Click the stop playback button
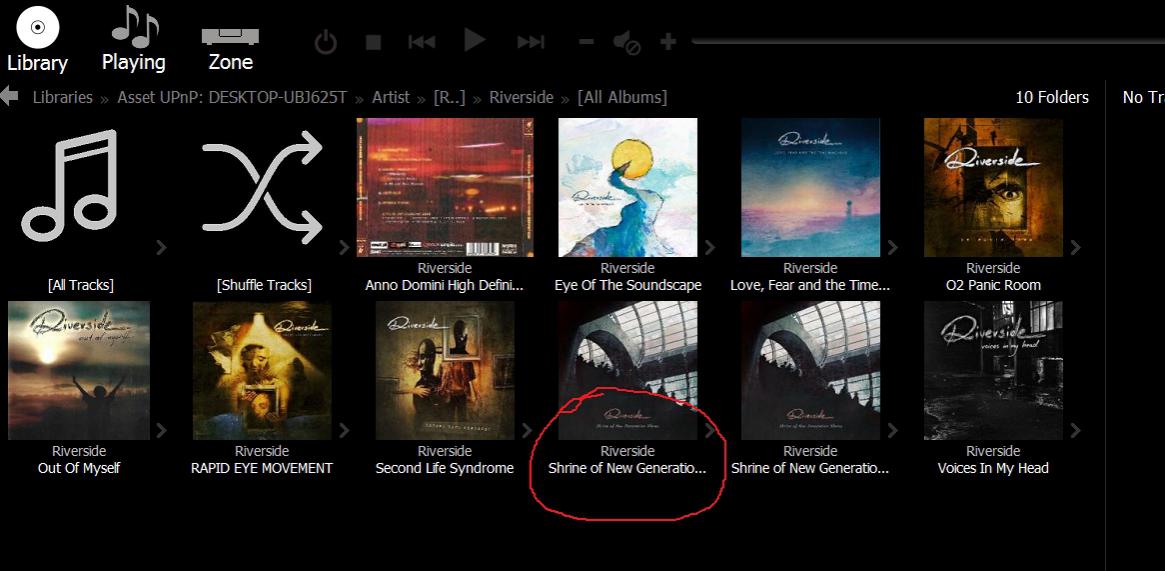 point(373,42)
